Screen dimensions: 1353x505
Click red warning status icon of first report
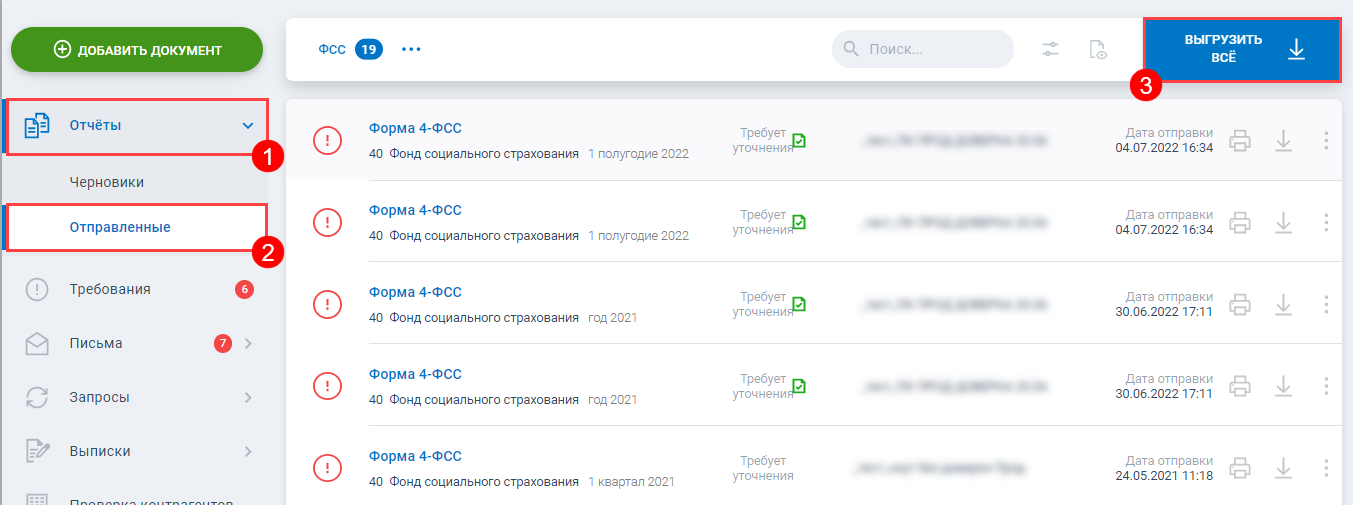(x=327, y=141)
